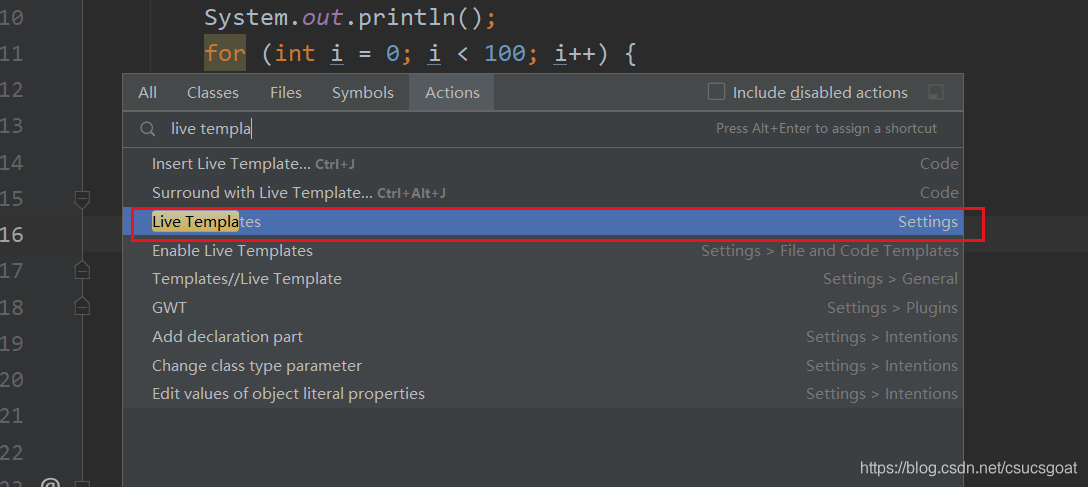Open Live Templates settings result
Screen dimensions: 1088x487
pos(543,222)
